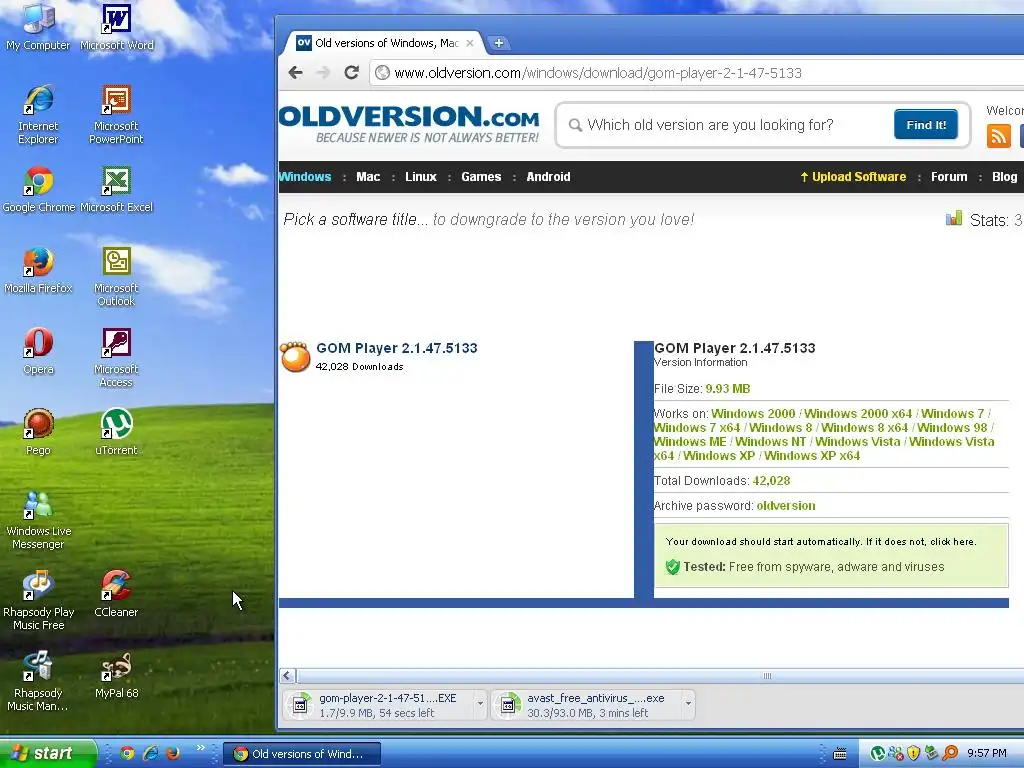Open the Opera desktop icon

[x=38, y=351]
